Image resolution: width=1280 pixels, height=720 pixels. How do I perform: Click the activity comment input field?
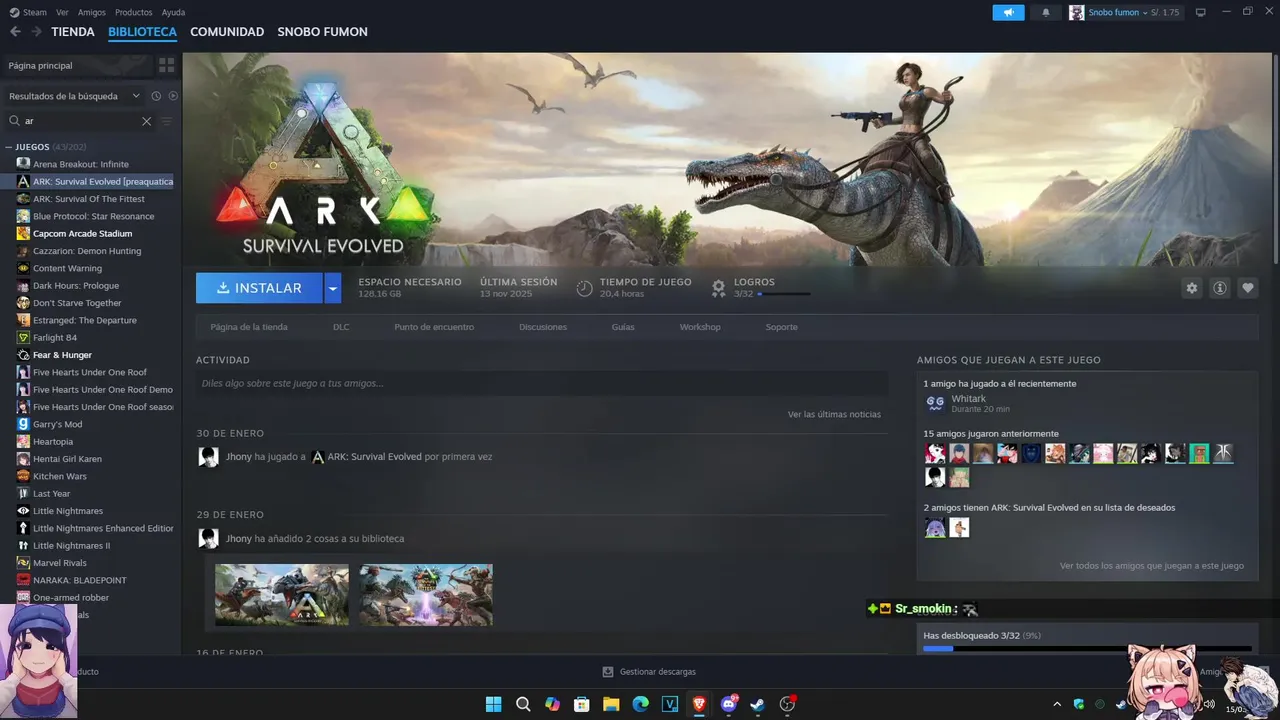tap(542, 383)
